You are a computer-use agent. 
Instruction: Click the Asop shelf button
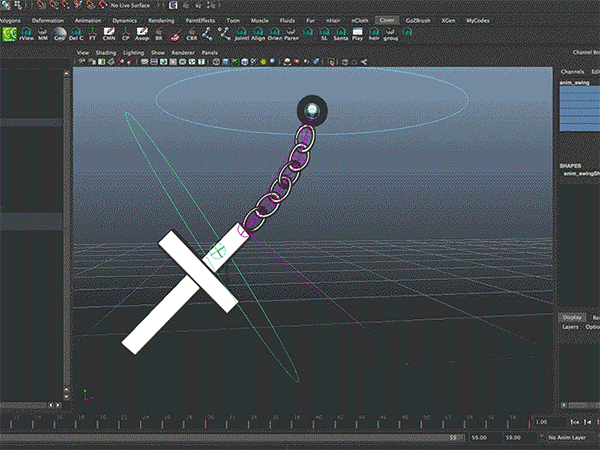coord(142,34)
